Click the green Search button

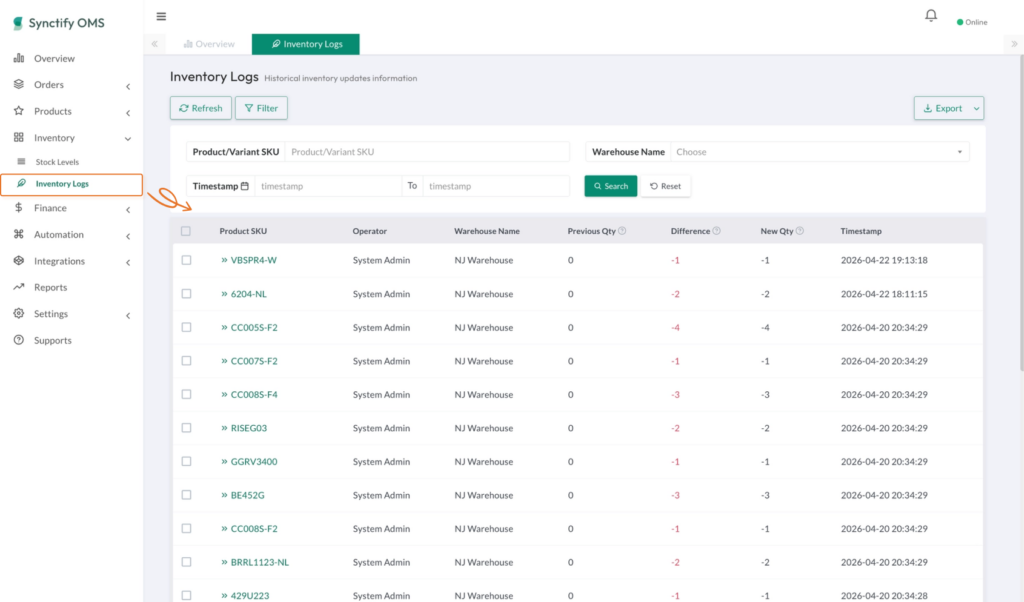click(611, 186)
